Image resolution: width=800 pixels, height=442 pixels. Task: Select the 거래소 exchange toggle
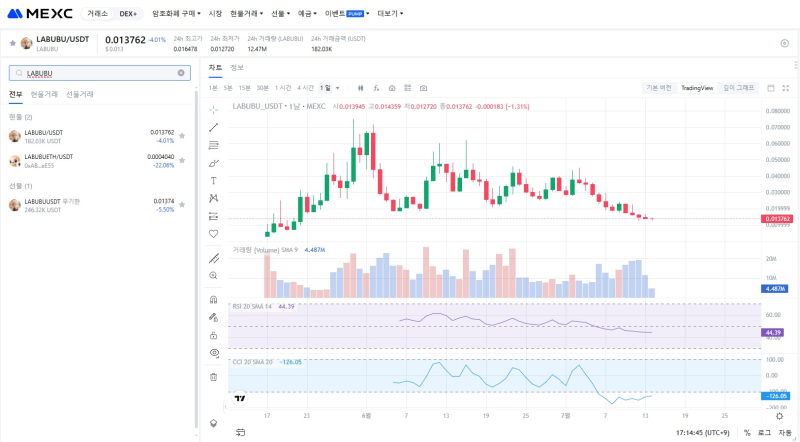pos(97,14)
